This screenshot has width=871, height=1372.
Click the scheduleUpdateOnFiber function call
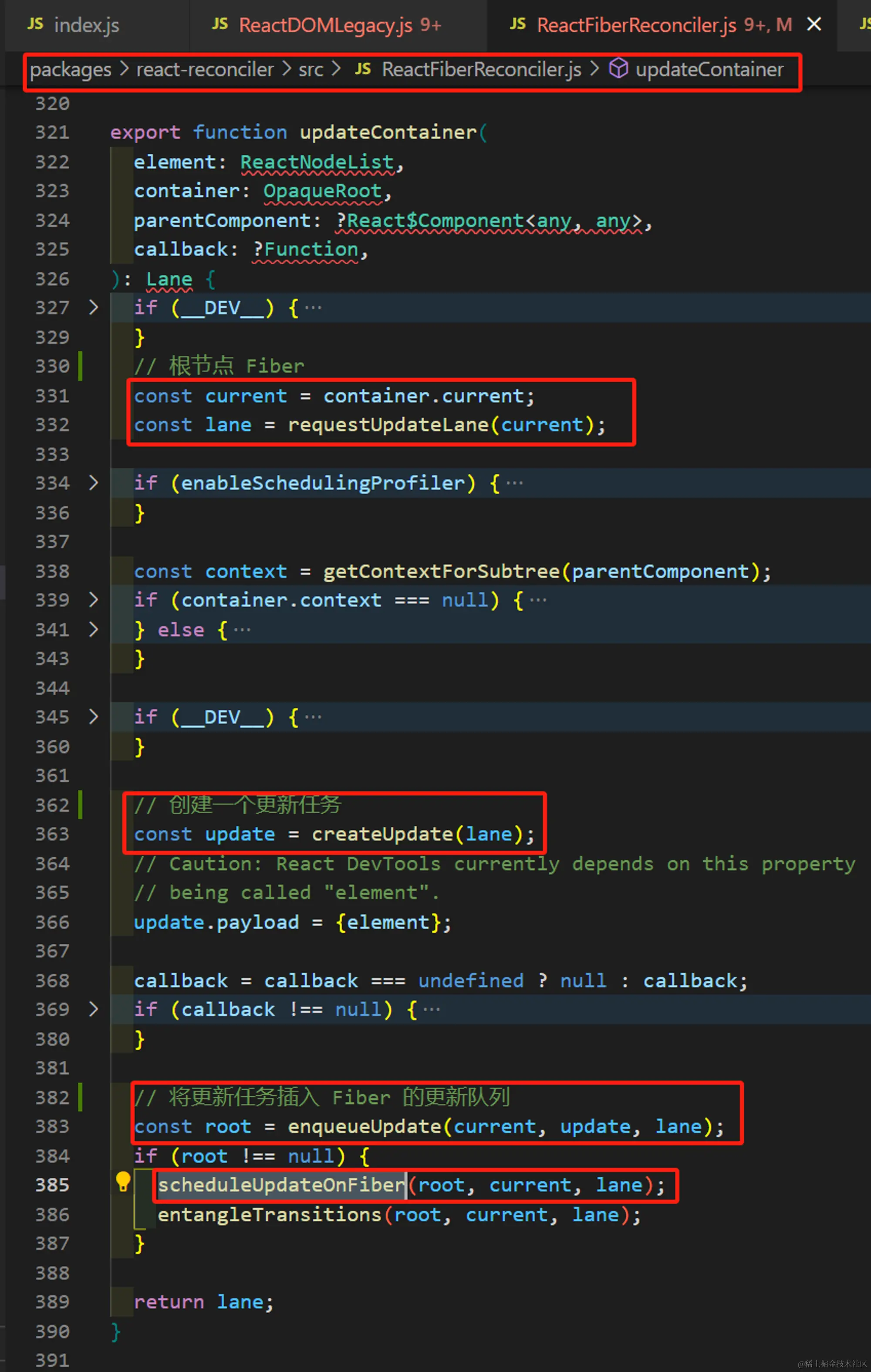(x=281, y=1185)
